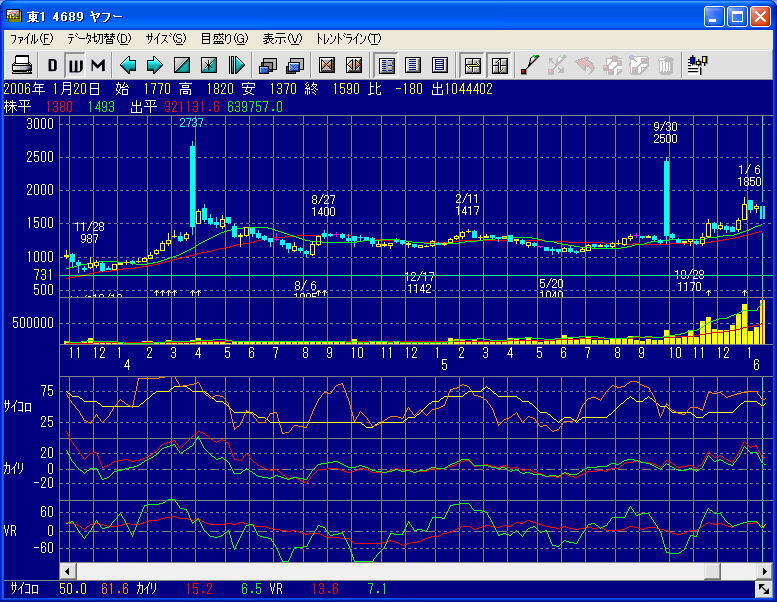Open the トレンドライン(T) menu

point(349,39)
